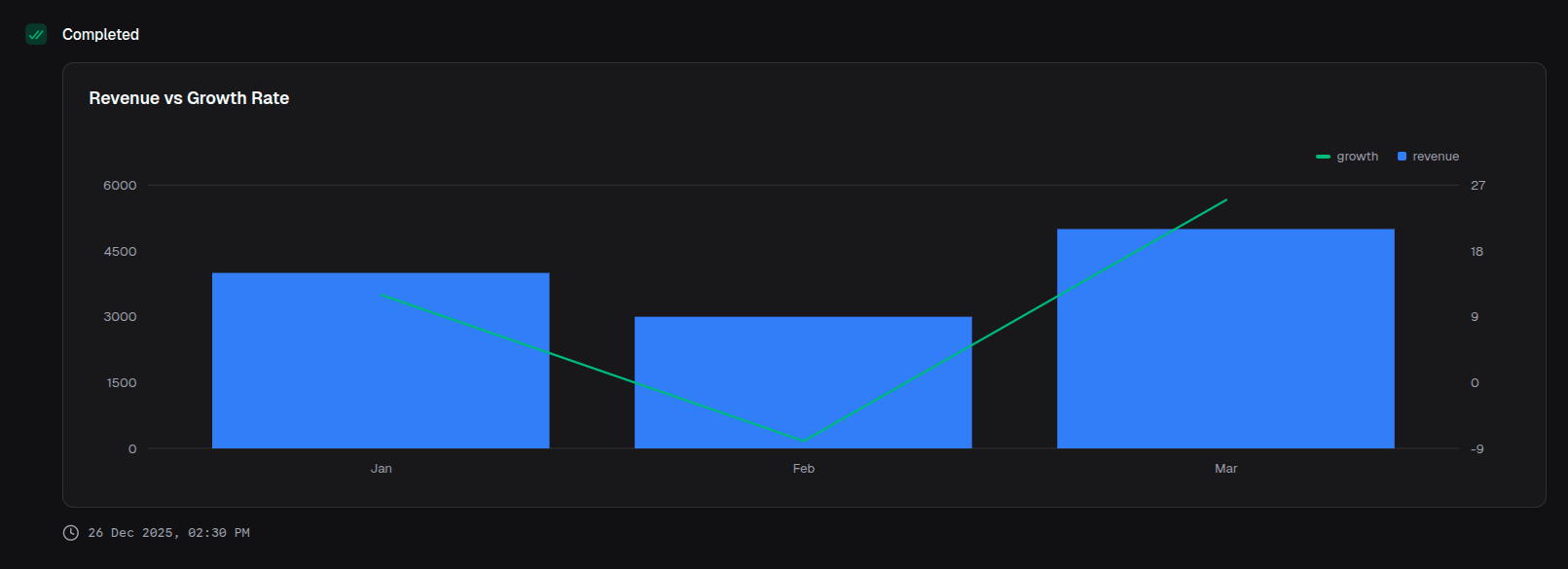The image size is (1568, 569).
Task: Click the Completed status label
Action: (x=100, y=34)
